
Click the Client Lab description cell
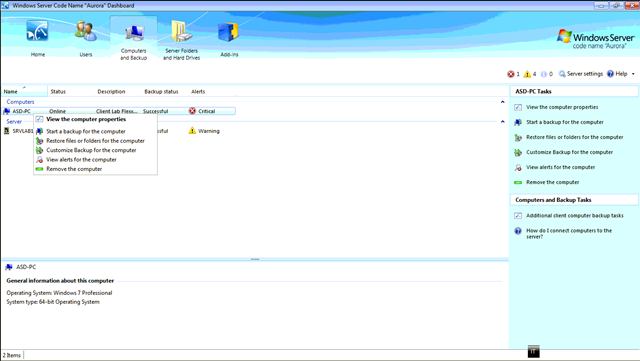point(117,111)
